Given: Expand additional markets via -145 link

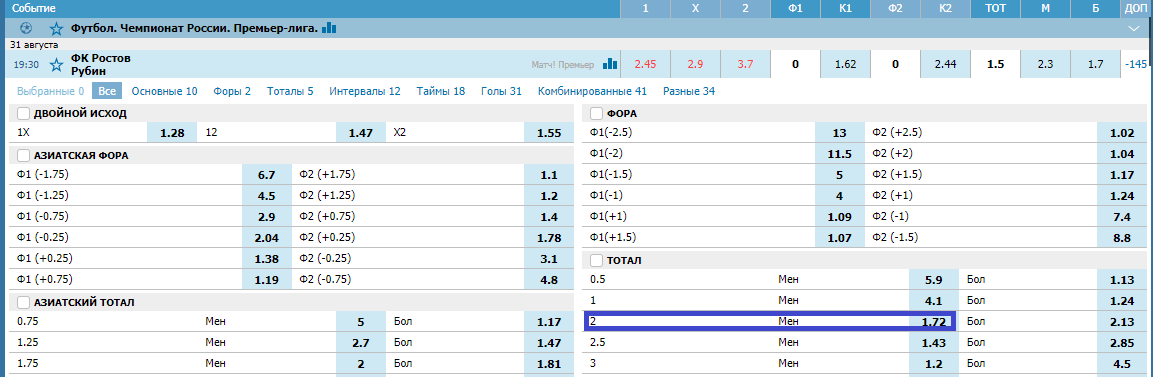Looking at the screenshot, I should (1135, 65).
